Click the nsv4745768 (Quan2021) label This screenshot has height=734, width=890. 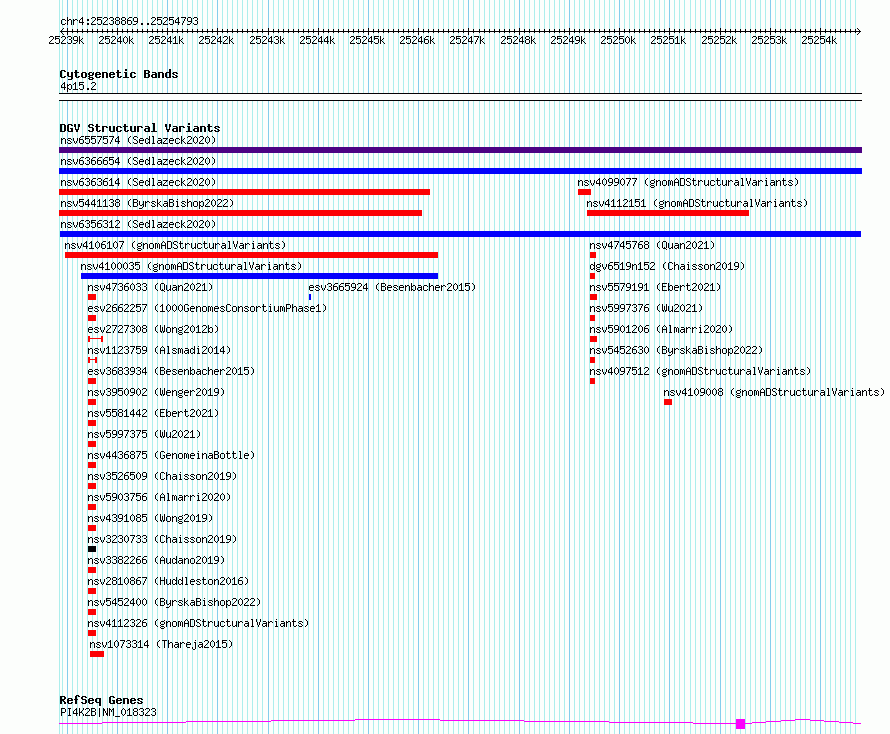click(652, 245)
